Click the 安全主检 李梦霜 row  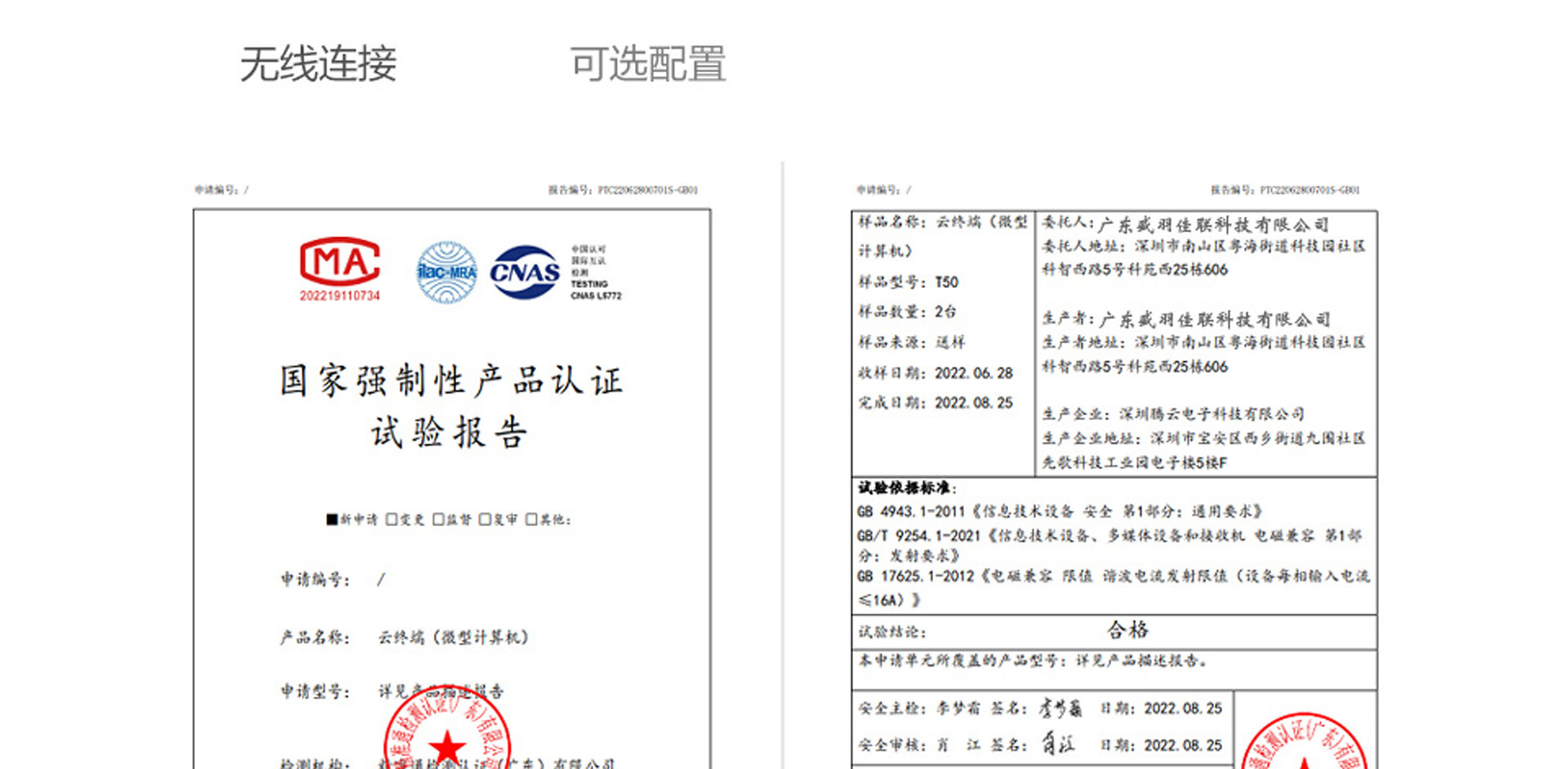[x=1039, y=708]
